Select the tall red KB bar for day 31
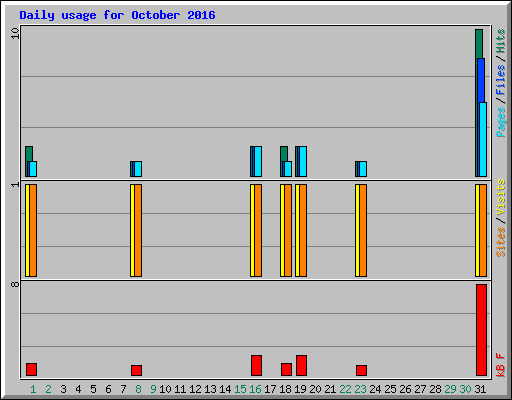The width and height of the screenshot is (512, 400). [x=481, y=330]
